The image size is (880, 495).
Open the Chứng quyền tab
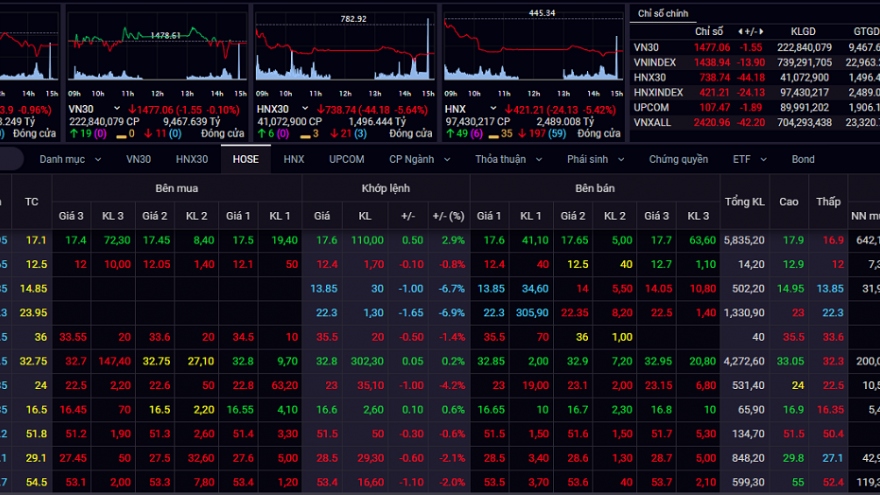[677, 159]
